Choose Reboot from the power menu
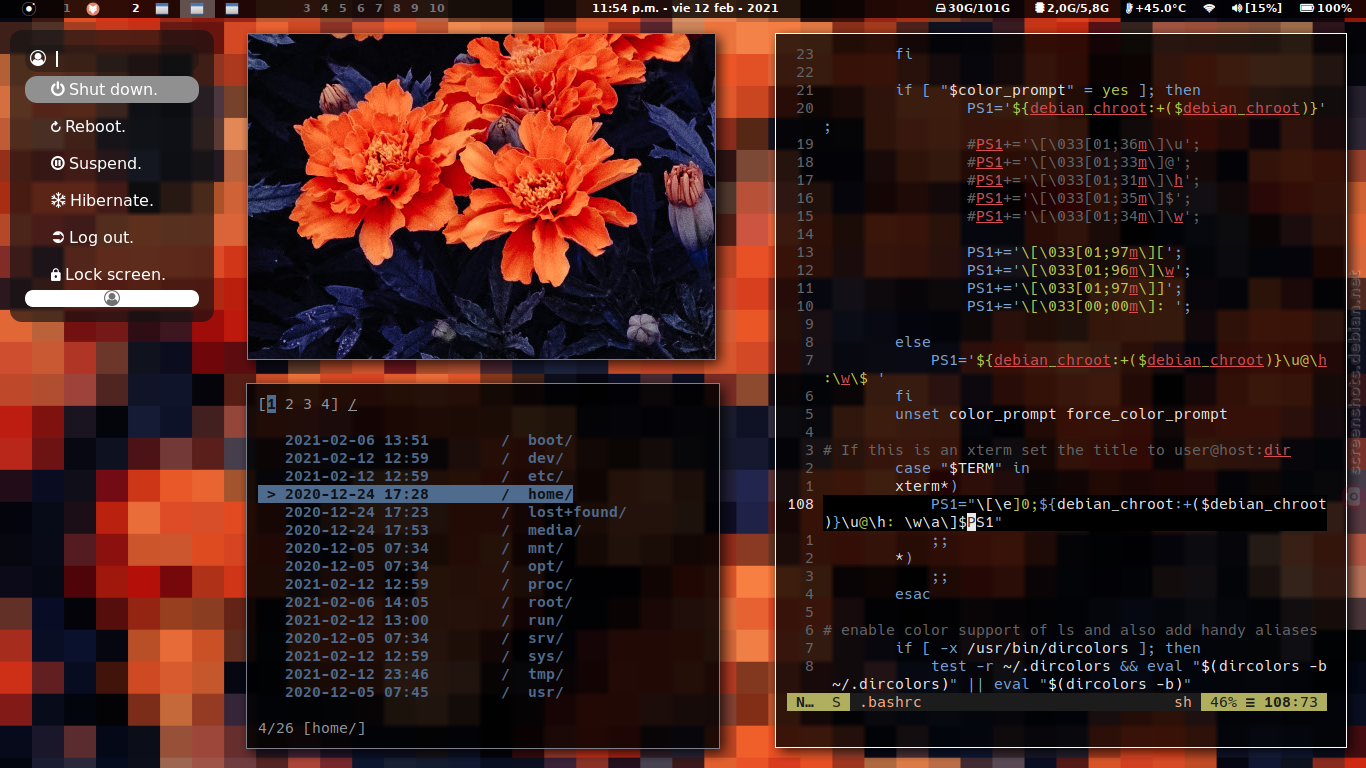Viewport: 1366px width, 768px height. point(112,126)
